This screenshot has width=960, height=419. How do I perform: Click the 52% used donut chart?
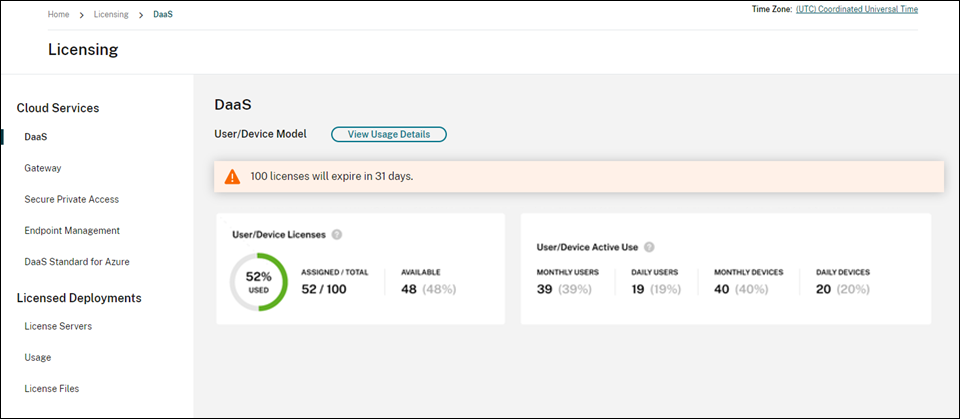coord(259,281)
